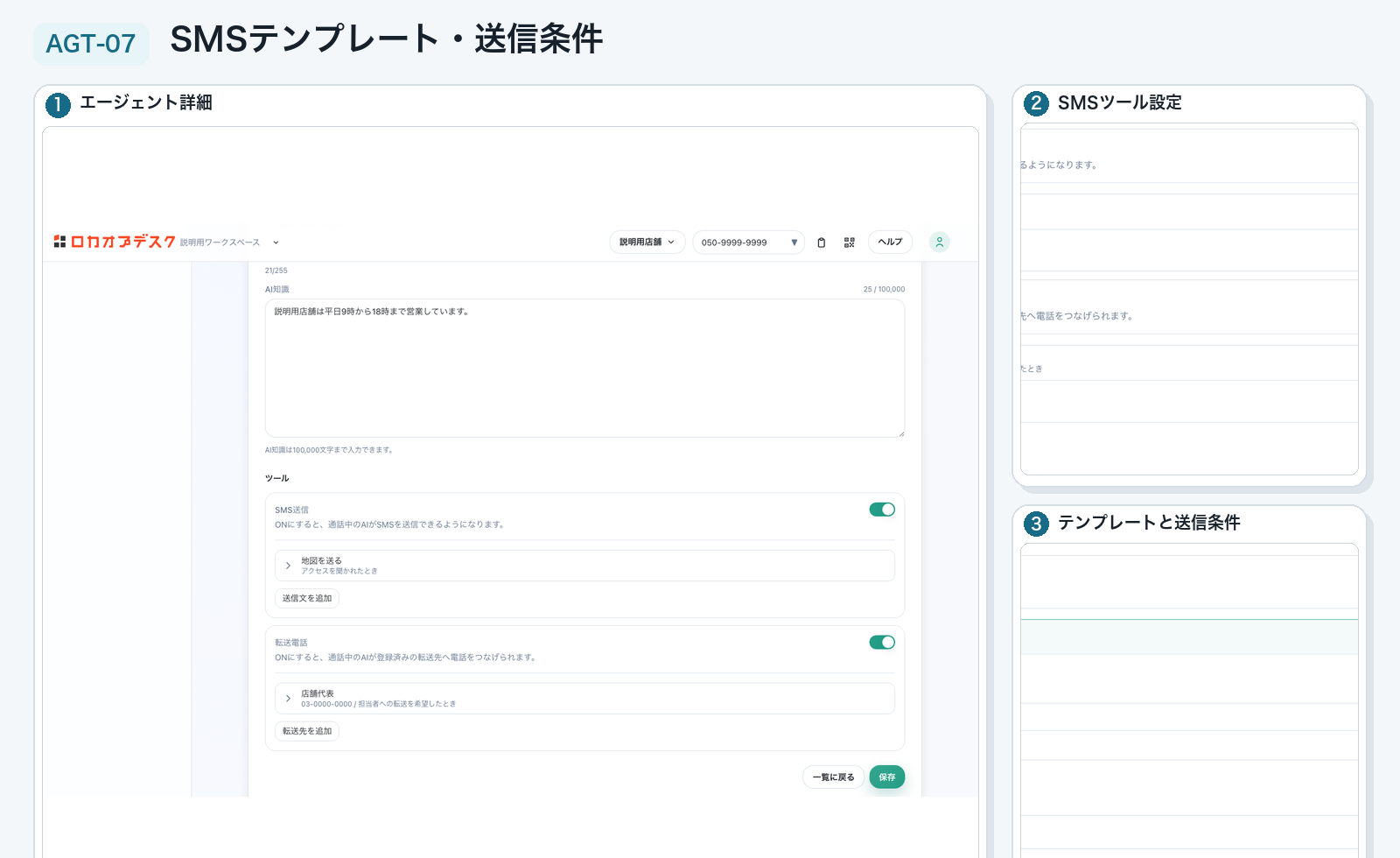Viewport: 1400px width, 858px height.
Task: Click the 25 / 100,000 character counter
Action: tap(884, 289)
